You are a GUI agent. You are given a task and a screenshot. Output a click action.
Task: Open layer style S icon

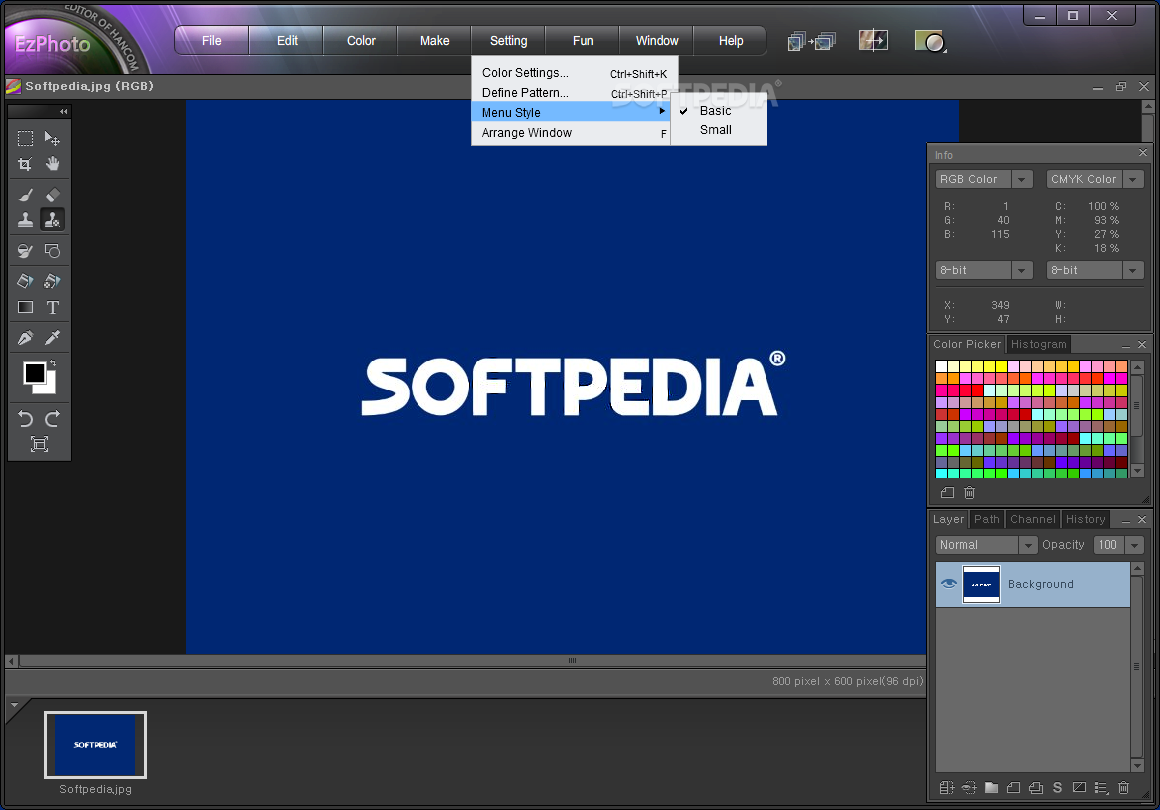pos(1057,788)
